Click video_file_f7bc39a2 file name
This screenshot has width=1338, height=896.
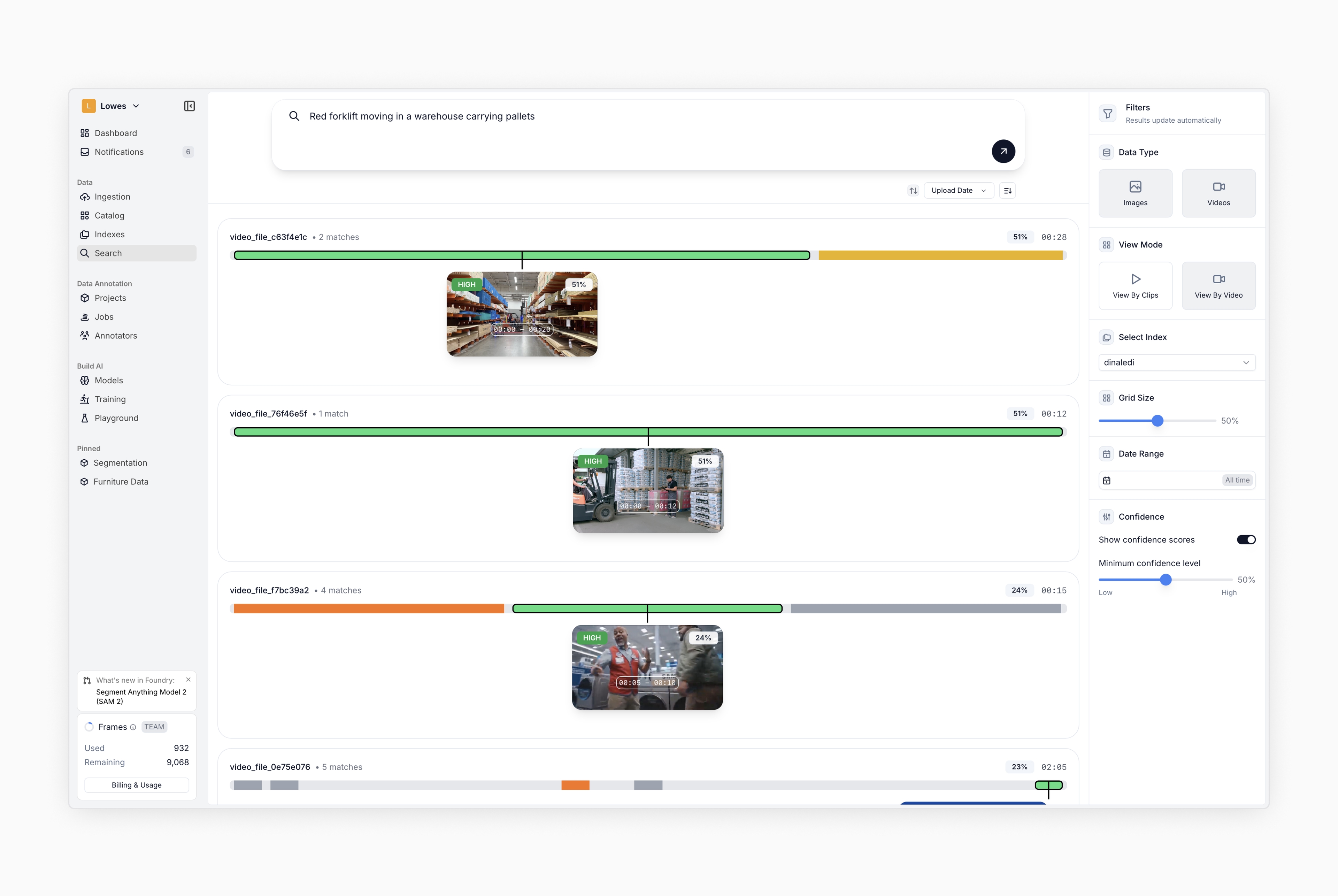269,590
